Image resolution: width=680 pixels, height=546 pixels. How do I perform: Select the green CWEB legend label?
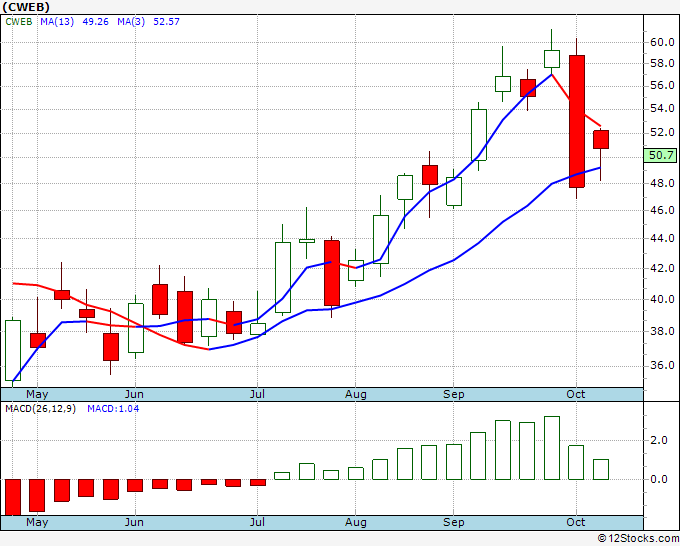pos(19,22)
